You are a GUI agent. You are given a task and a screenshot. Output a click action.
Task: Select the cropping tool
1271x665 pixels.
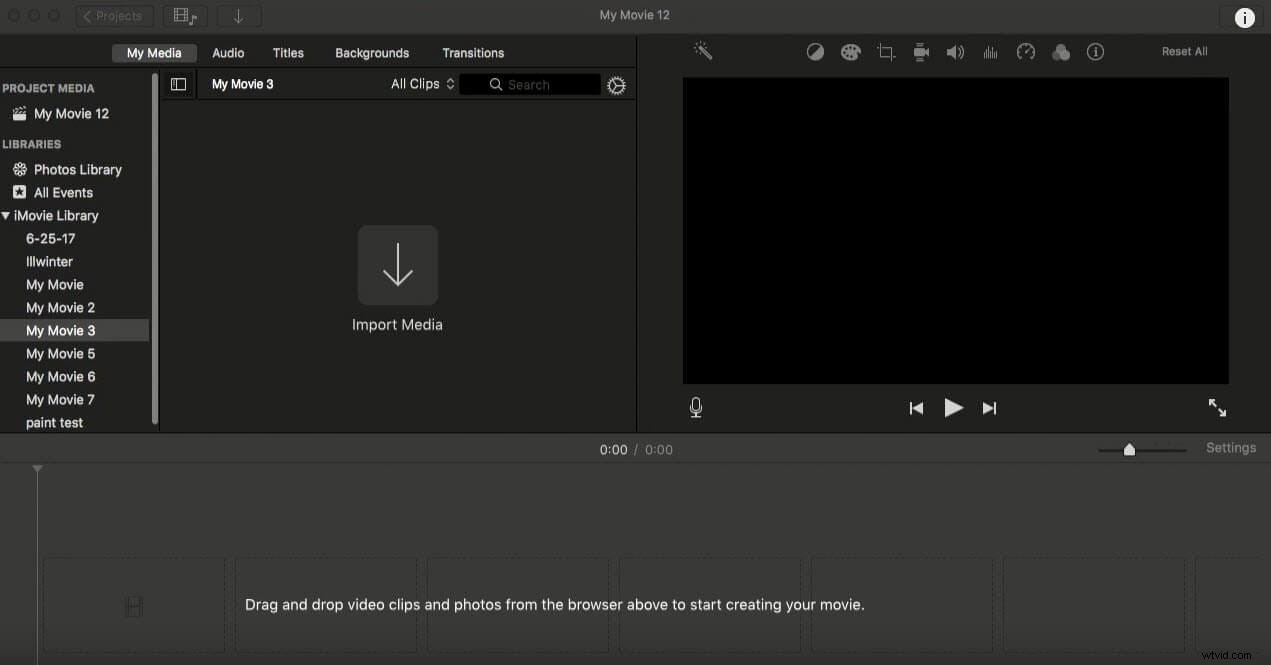point(886,52)
